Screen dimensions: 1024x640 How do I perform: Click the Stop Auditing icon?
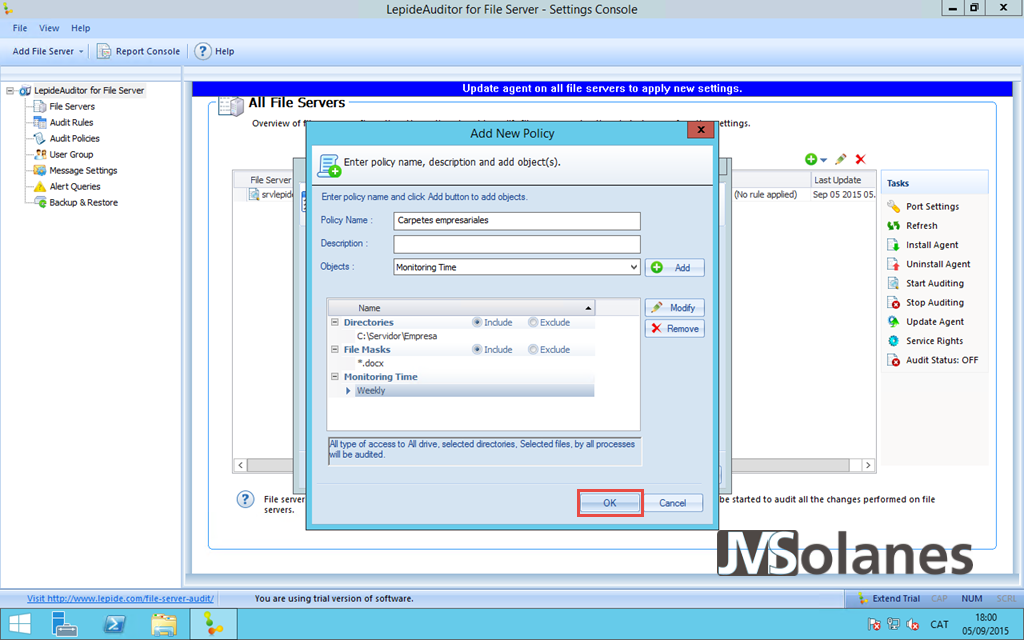click(x=893, y=302)
